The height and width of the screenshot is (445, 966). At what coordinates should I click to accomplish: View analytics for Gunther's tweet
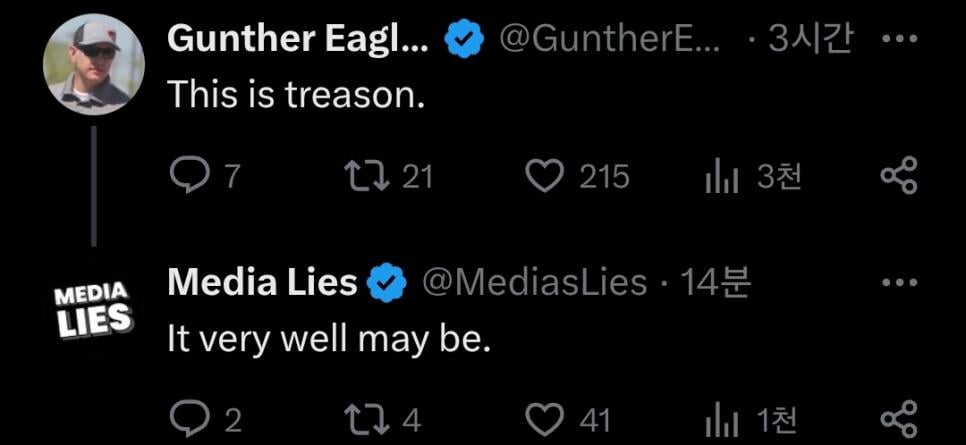[x=721, y=177]
